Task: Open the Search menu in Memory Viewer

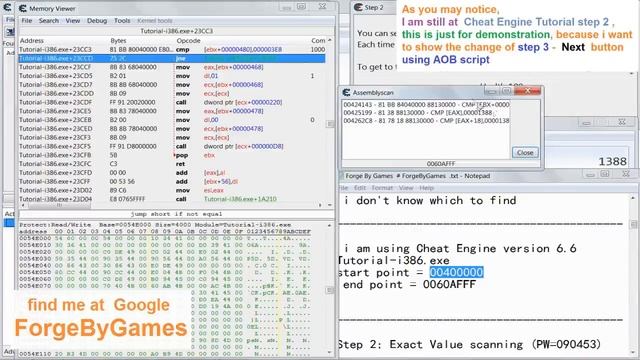Action: 49,20
